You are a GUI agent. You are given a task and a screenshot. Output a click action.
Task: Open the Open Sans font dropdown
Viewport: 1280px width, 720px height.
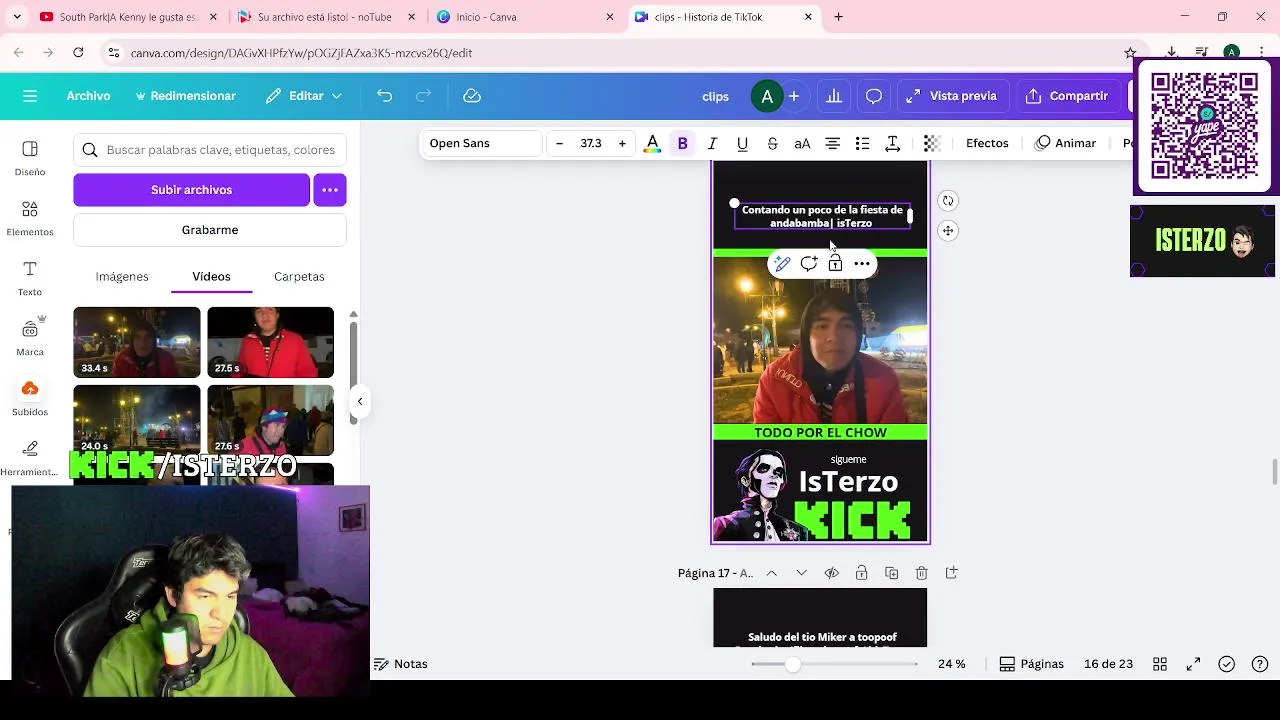coord(482,143)
